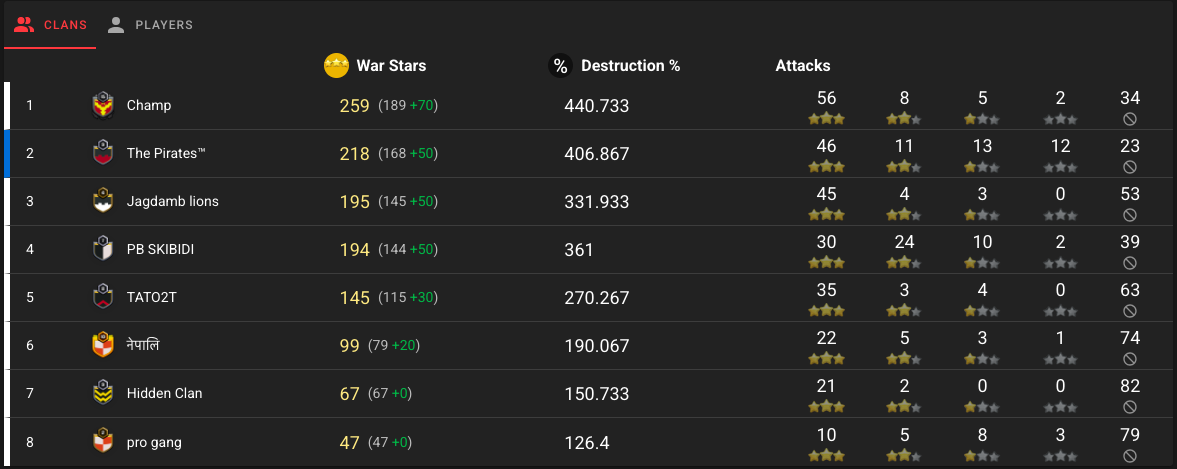Click the Destruction percent header icon
This screenshot has height=469, width=1177.
click(560, 65)
